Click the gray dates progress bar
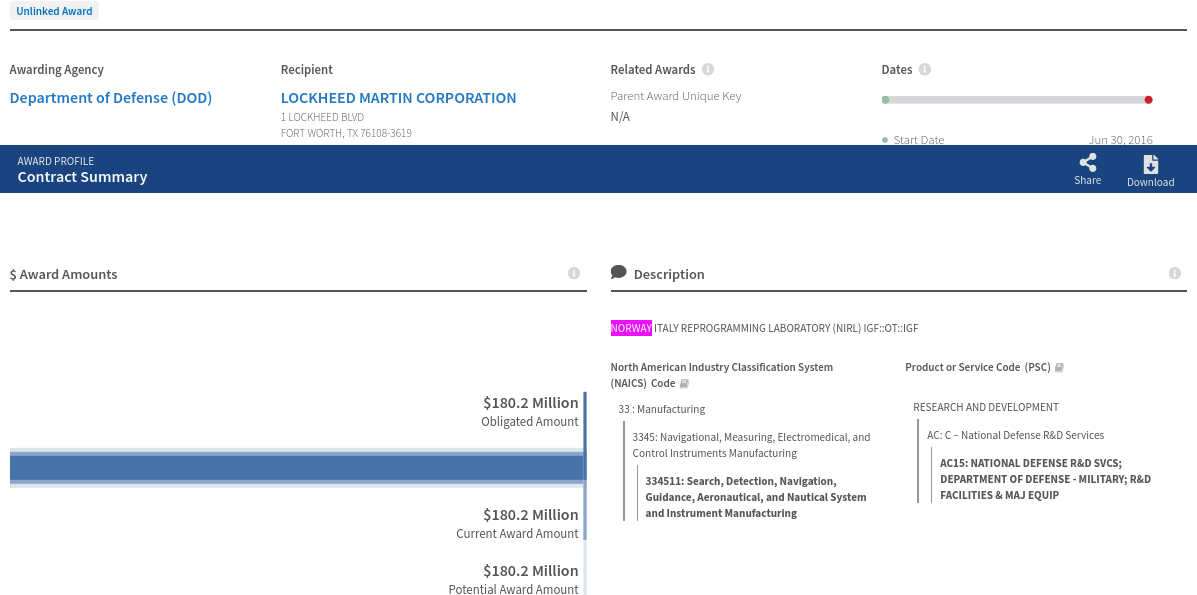 [x=1017, y=100]
